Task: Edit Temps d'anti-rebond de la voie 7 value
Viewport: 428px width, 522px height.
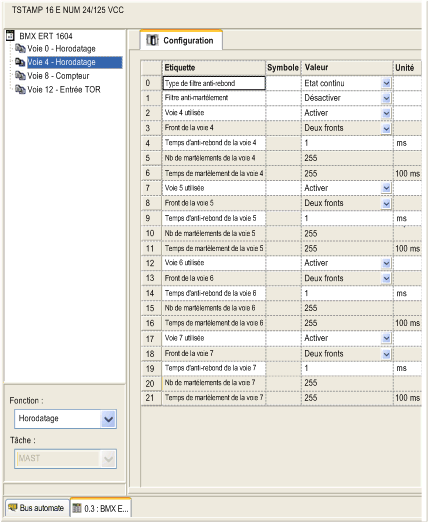Action: 347,368
